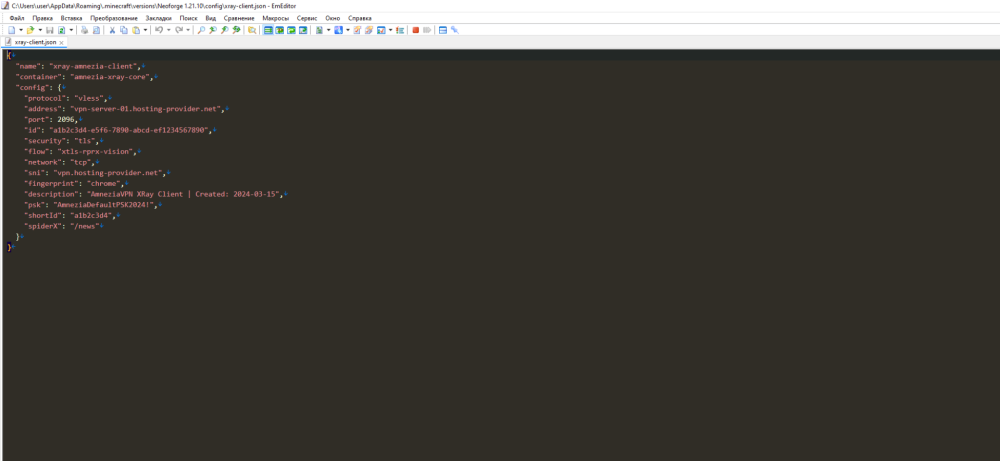Open Print Preview from the toolbar
1000x461 pixels.
tap(96, 30)
